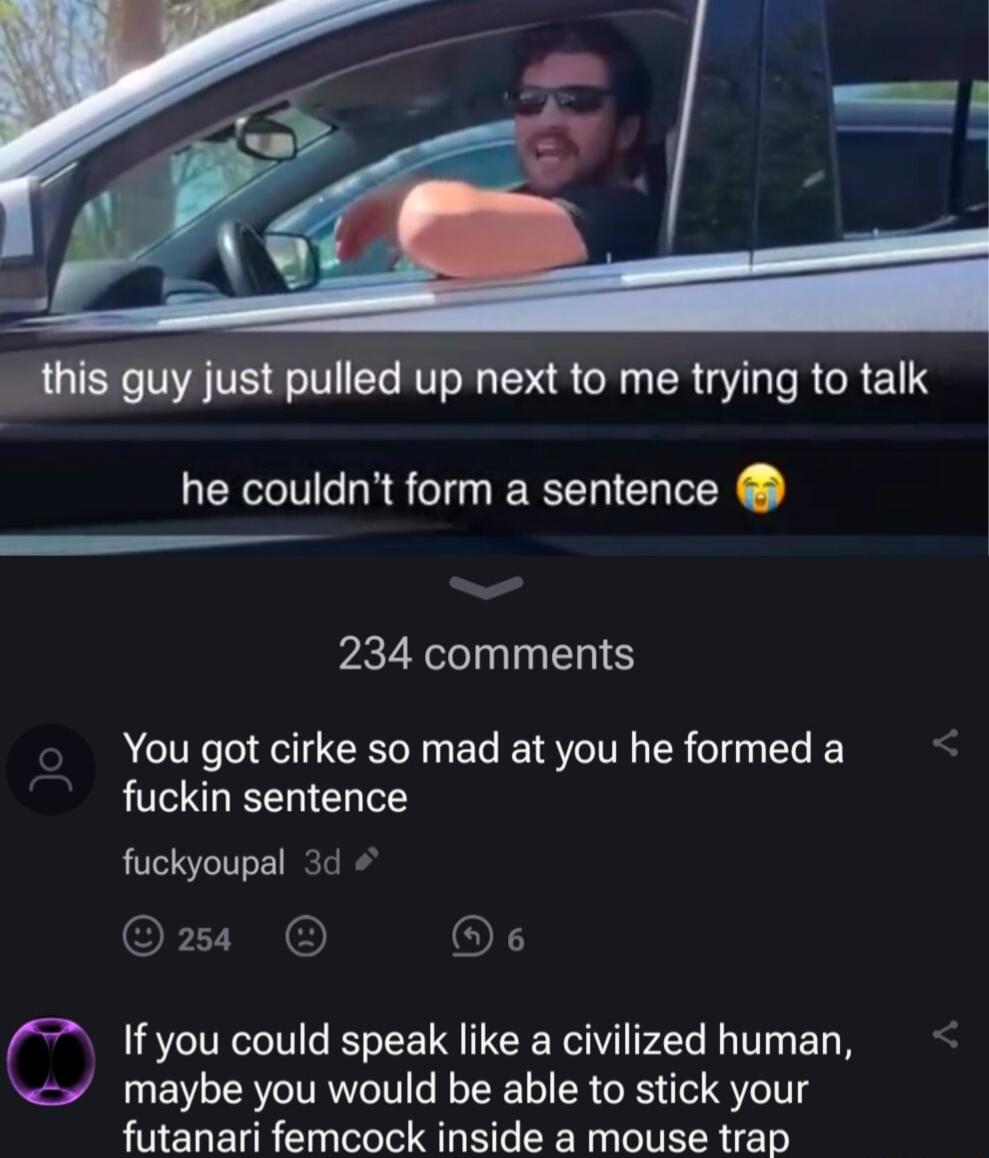Click the sad face downvote icon
Image resolution: width=989 pixels, height=1158 pixels.
tap(306, 937)
